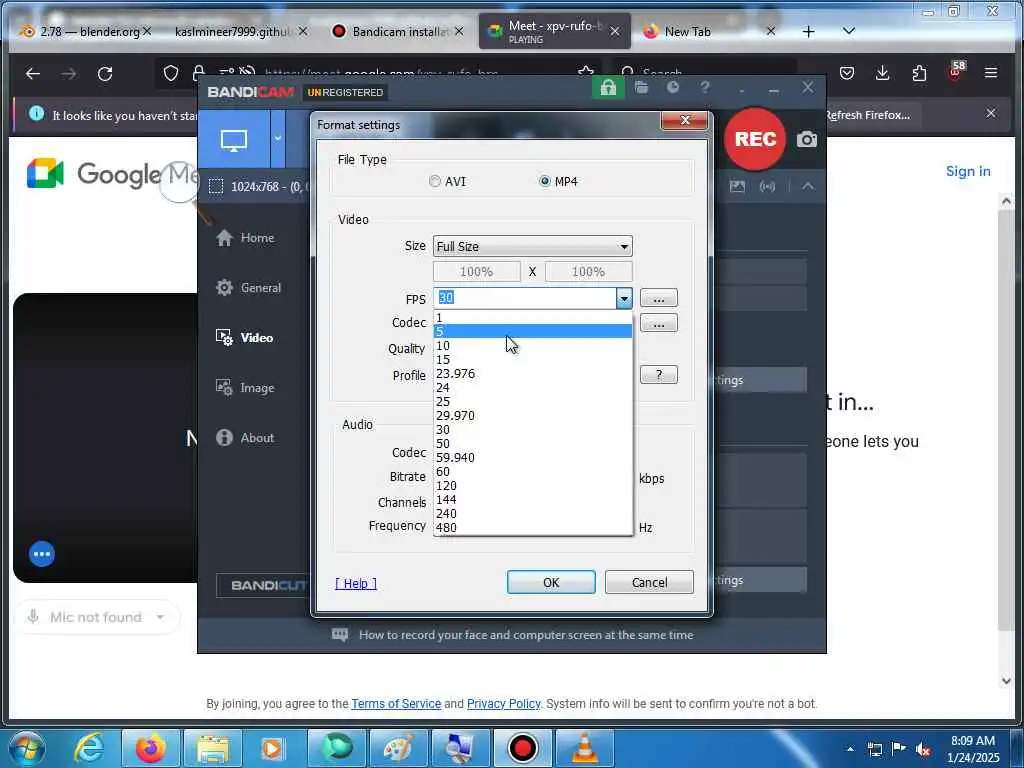Click the image icon in Bandicam status row
Image resolution: width=1024 pixels, height=768 pixels.
[737, 186]
